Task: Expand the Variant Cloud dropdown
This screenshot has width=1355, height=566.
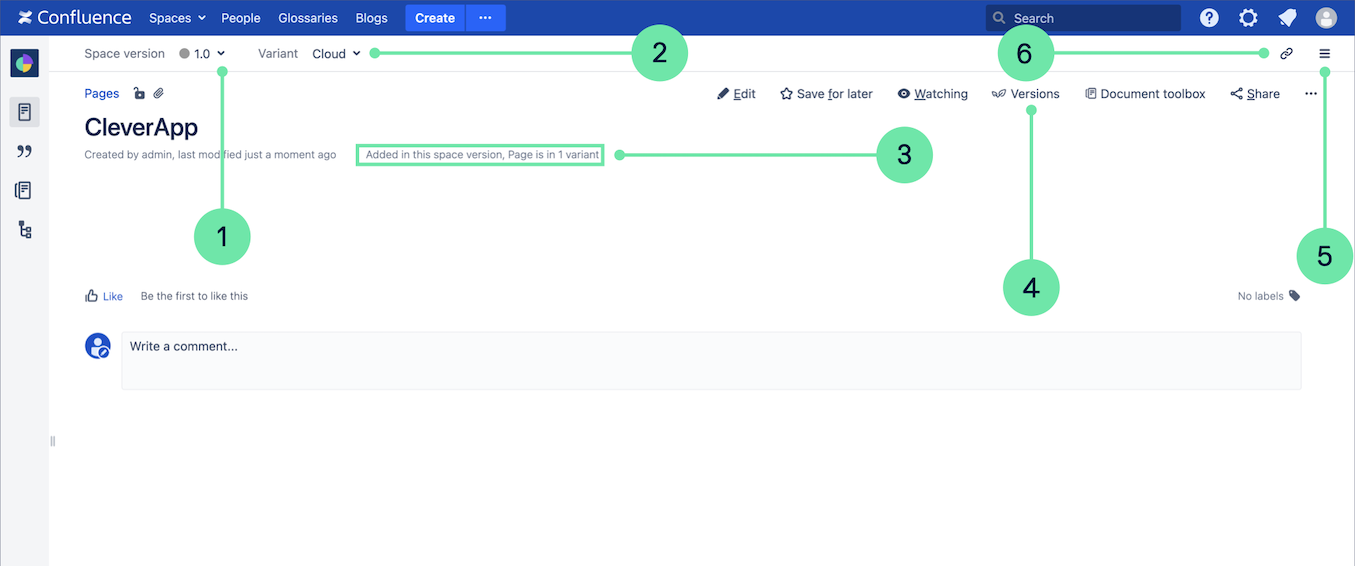Action: pyautogui.click(x=336, y=54)
